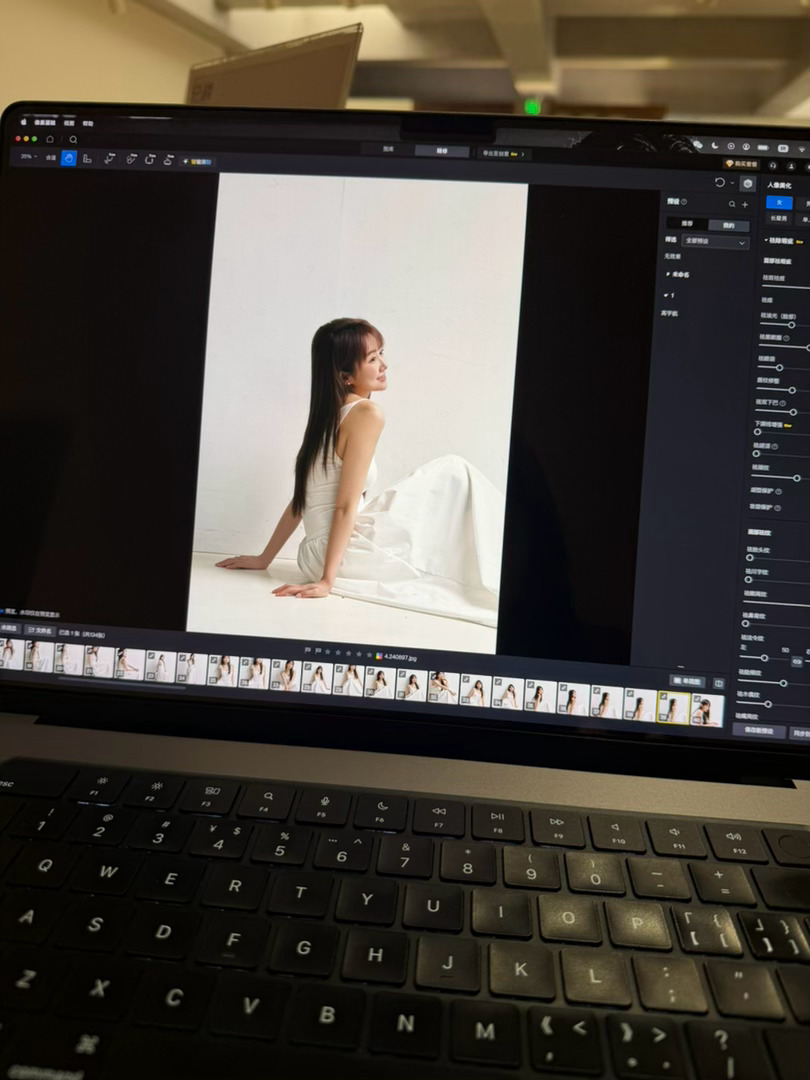Click the help icon next to 预设 title
810x1080 pixels.
pos(684,202)
